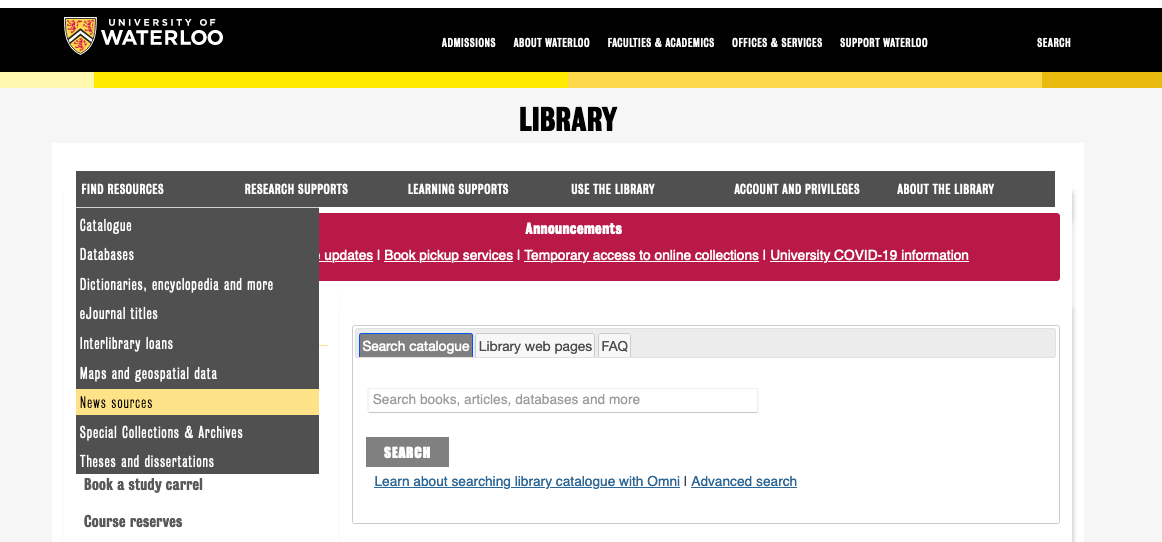Open Theses and dissertations
1162x542 pixels.
click(147, 462)
